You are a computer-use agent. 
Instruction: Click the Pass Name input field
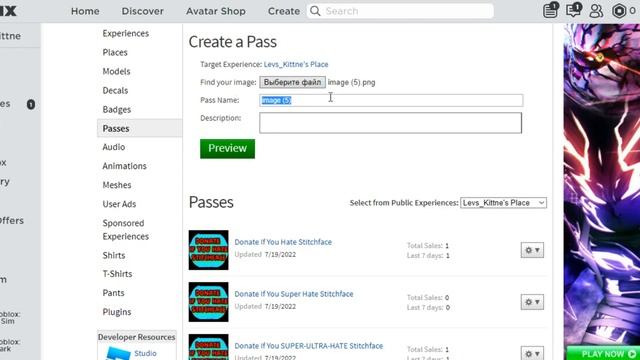(391, 100)
